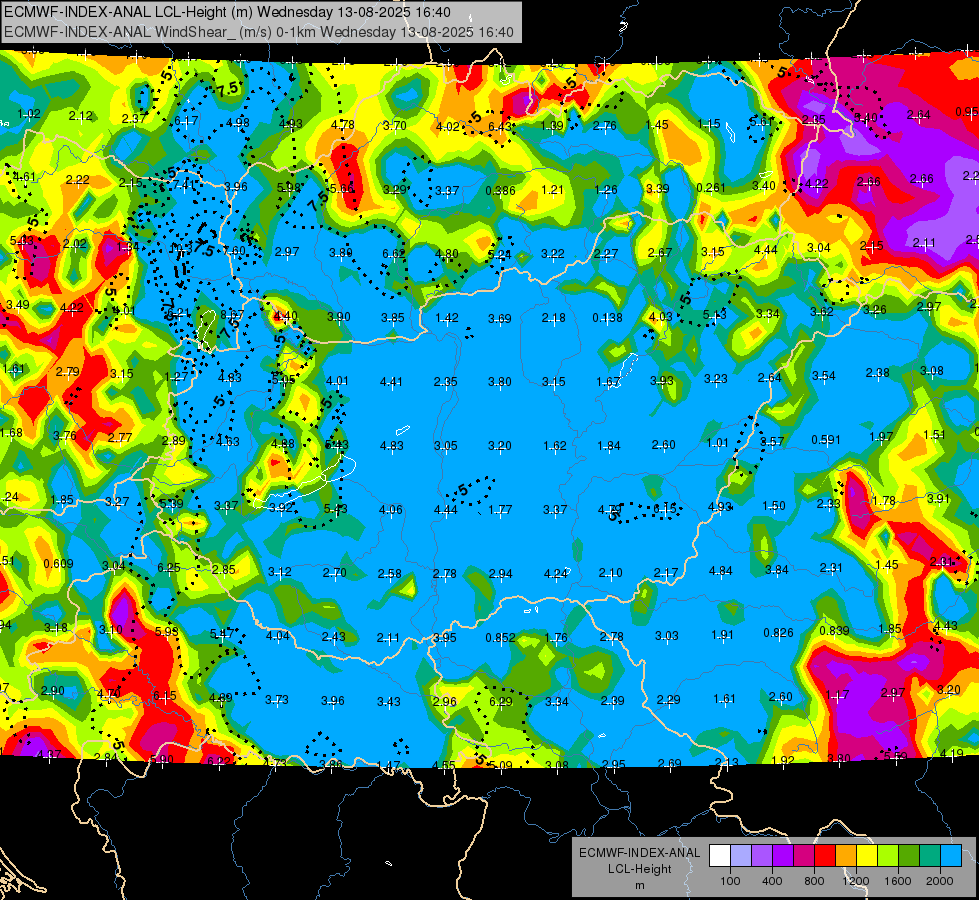Click the teal legend swatch
The height and width of the screenshot is (900, 979).
(x=930, y=856)
